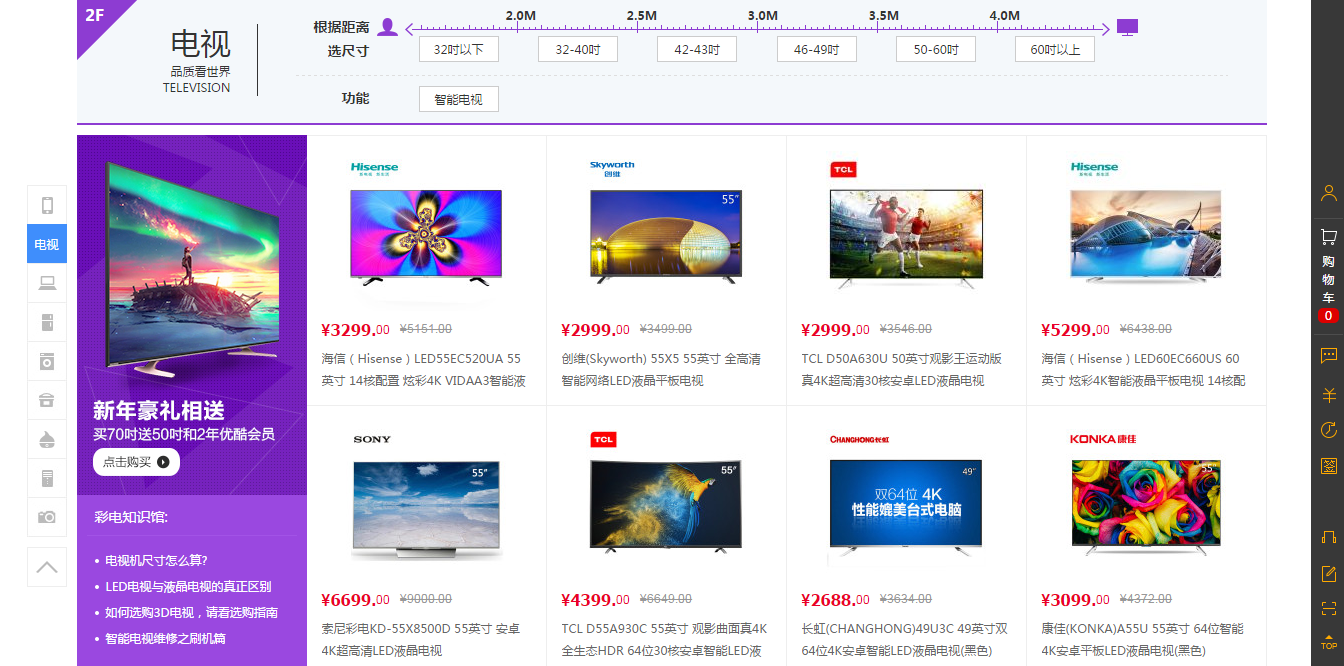Open the feedback edit icon in right sidebar
This screenshot has height=666, width=1344.
click(1328, 573)
